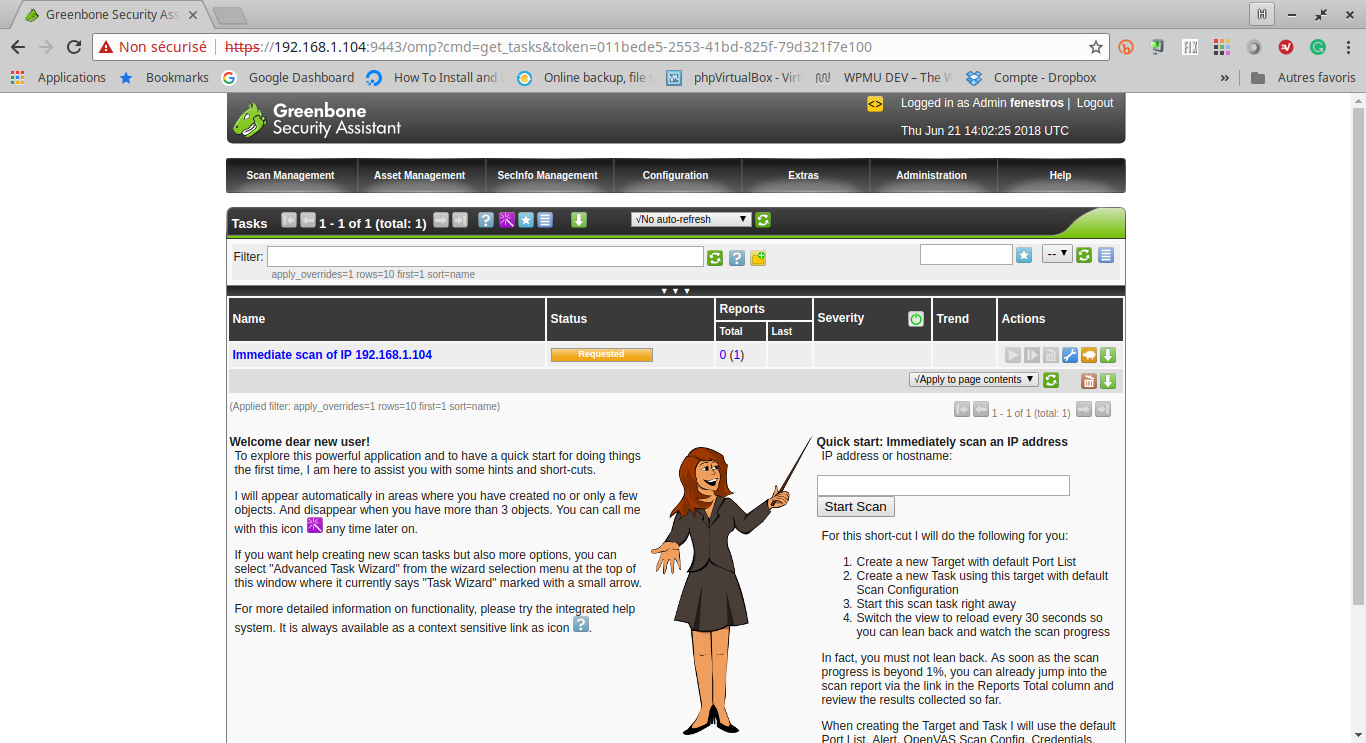Click the yellow new filter icon beside Filter field

coord(758,258)
